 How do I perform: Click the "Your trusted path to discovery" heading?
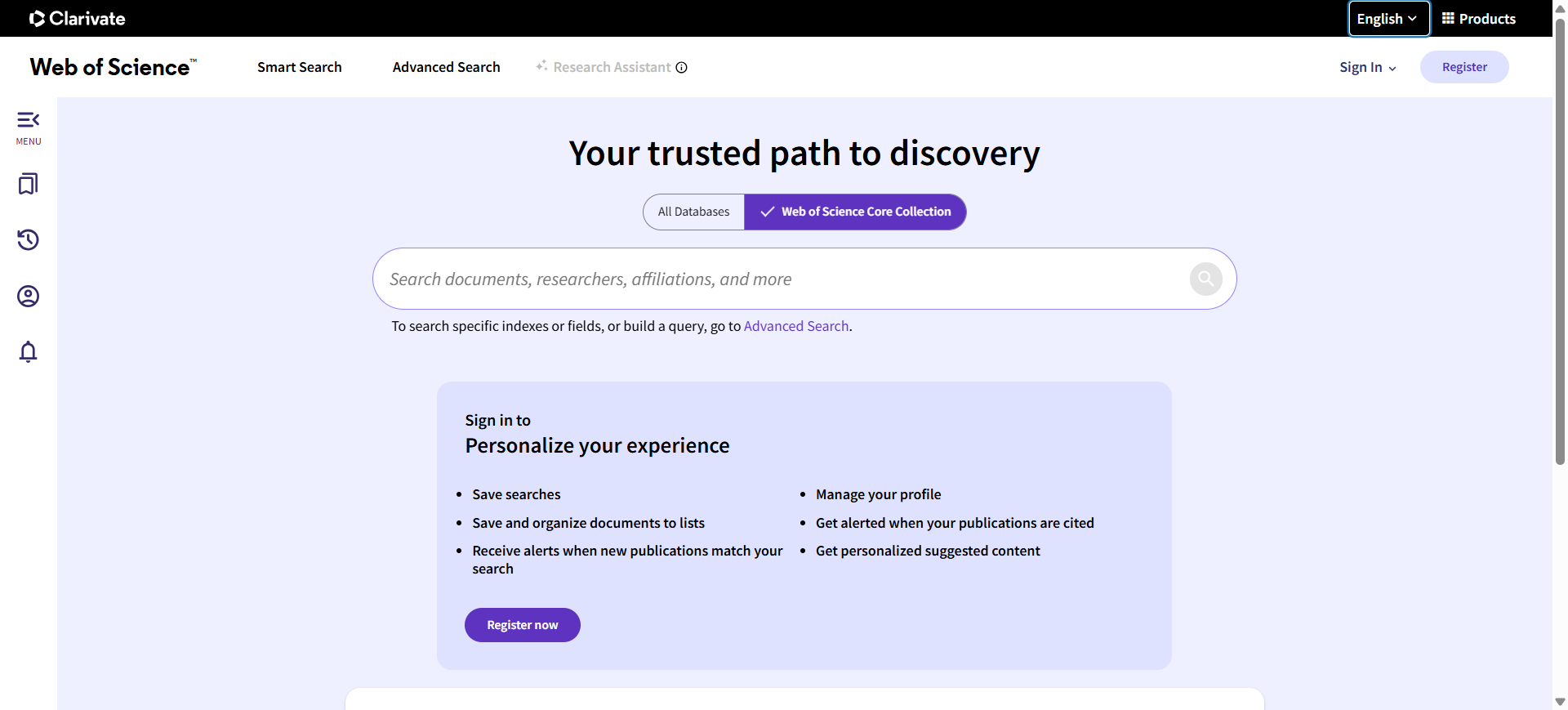pyautogui.click(x=804, y=154)
